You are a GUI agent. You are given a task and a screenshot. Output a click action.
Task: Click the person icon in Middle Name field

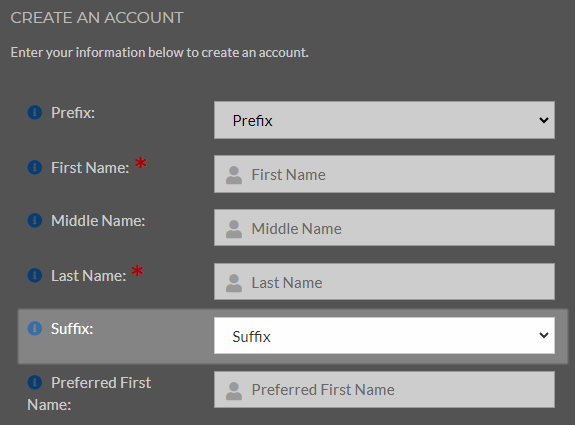click(234, 229)
